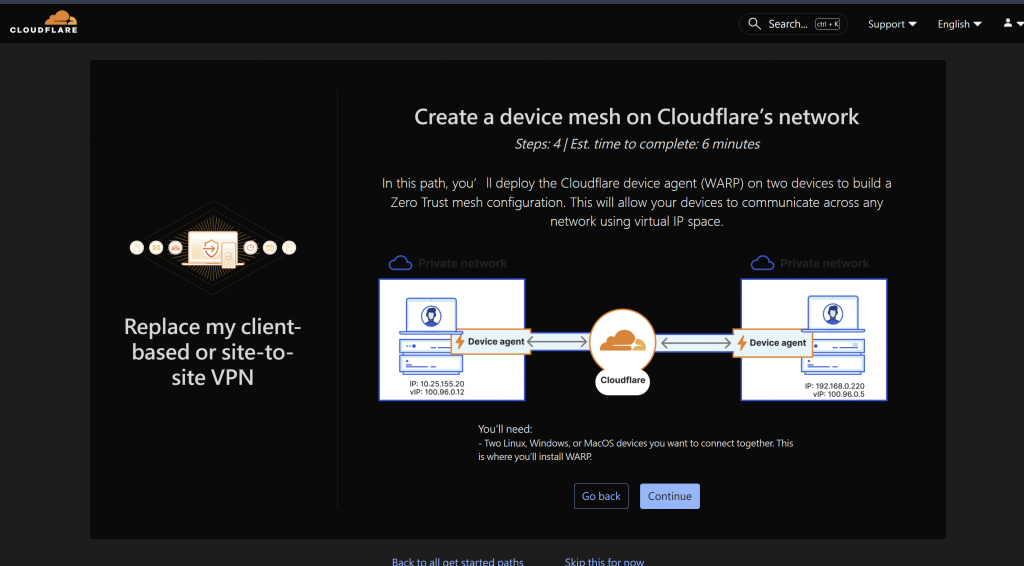Click the right Private network cloud icon
The width and height of the screenshot is (1024, 566).
762,263
